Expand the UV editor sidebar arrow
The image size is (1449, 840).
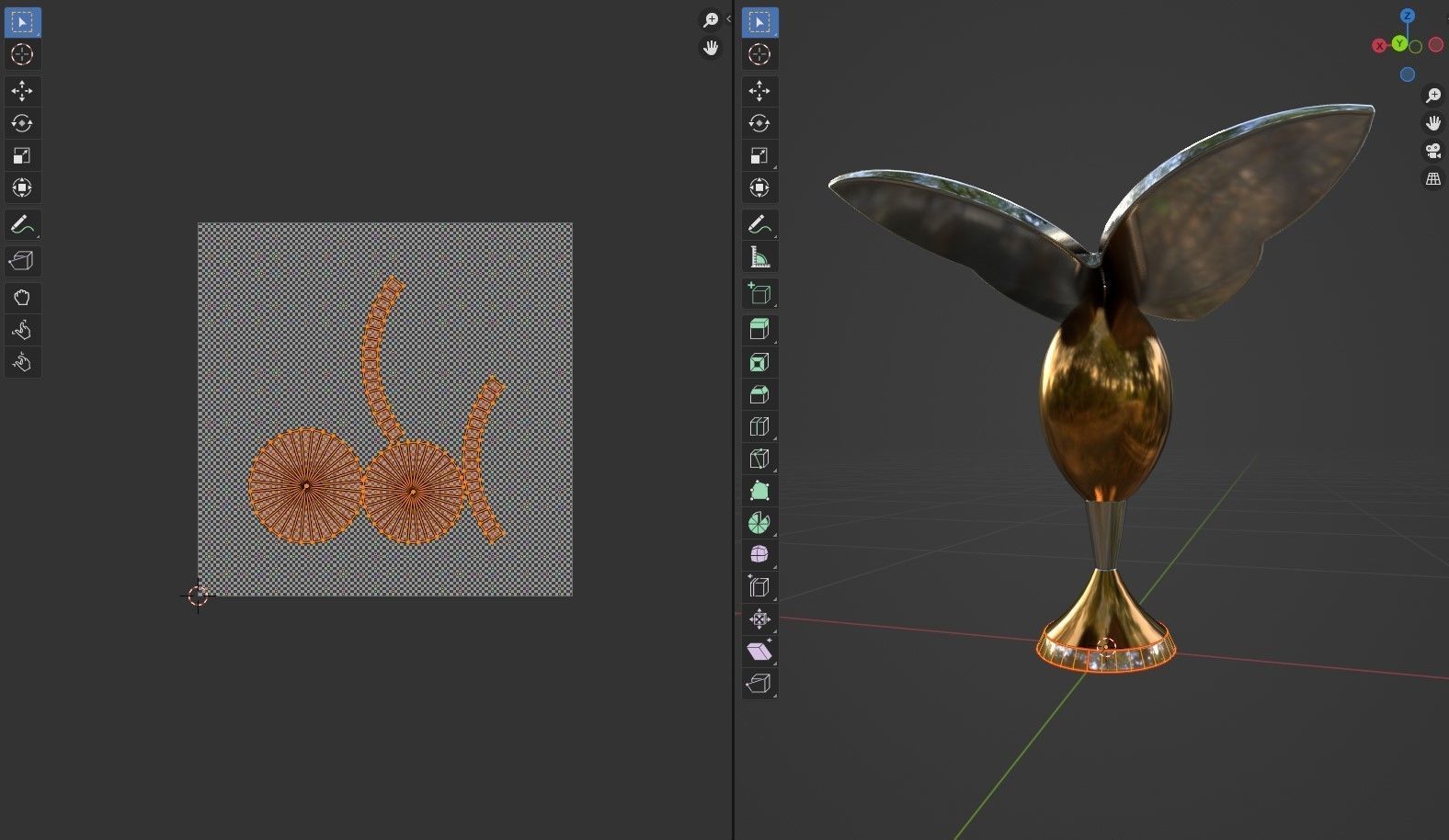click(x=728, y=19)
